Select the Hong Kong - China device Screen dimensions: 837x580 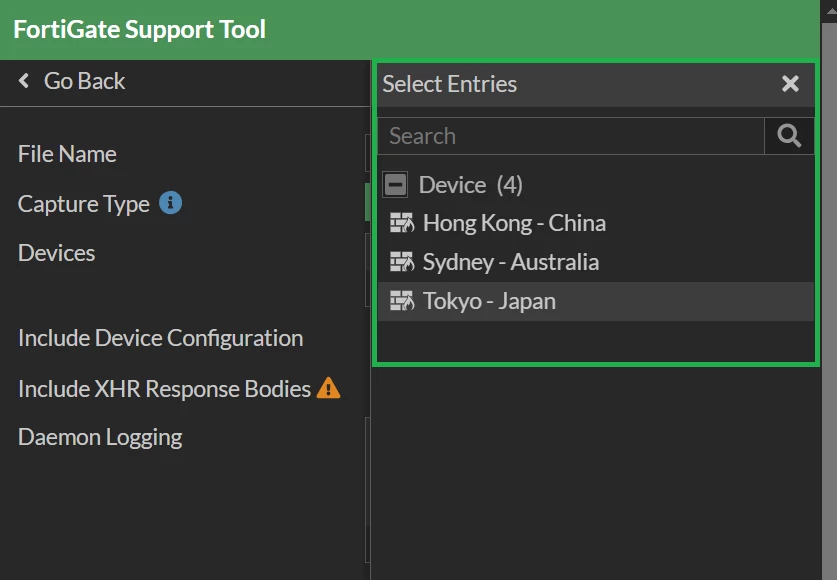click(596, 223)
